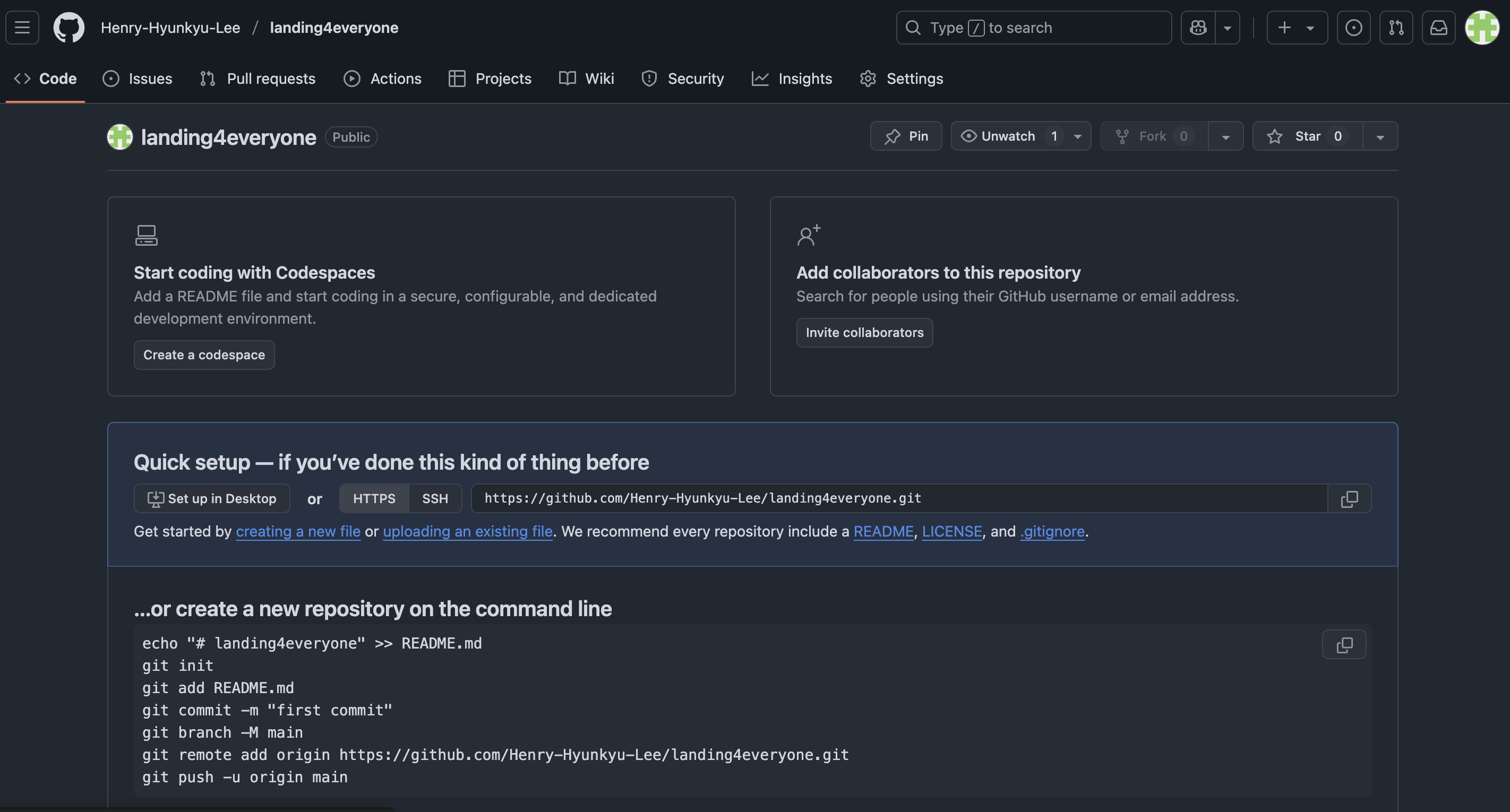This screenshot has height=812, width=1510.
Task: Click the search bar
Action: [x=1034, y=28]
